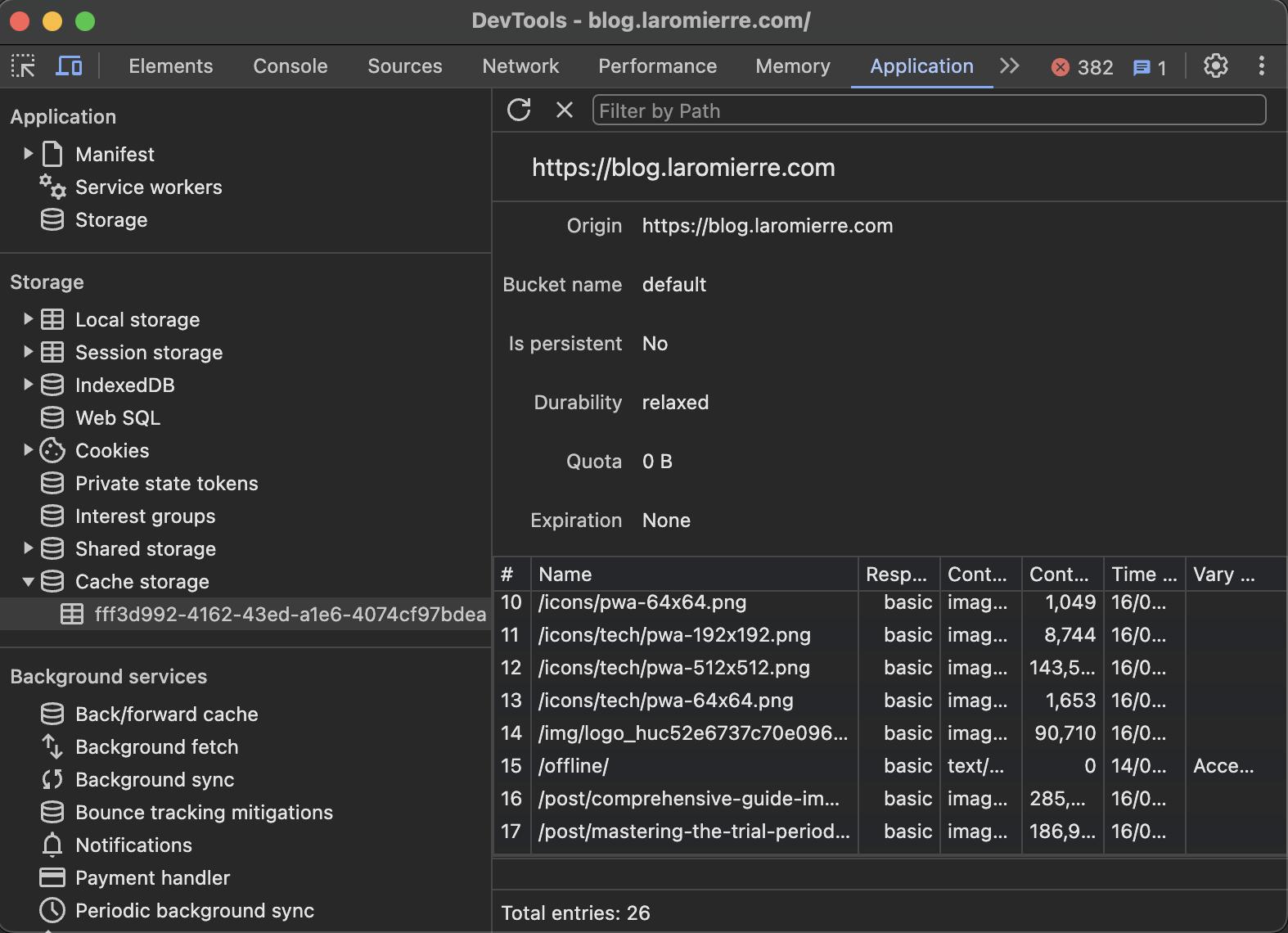
Task: Toggle the device toolbar icon
Action: (69, 66)
